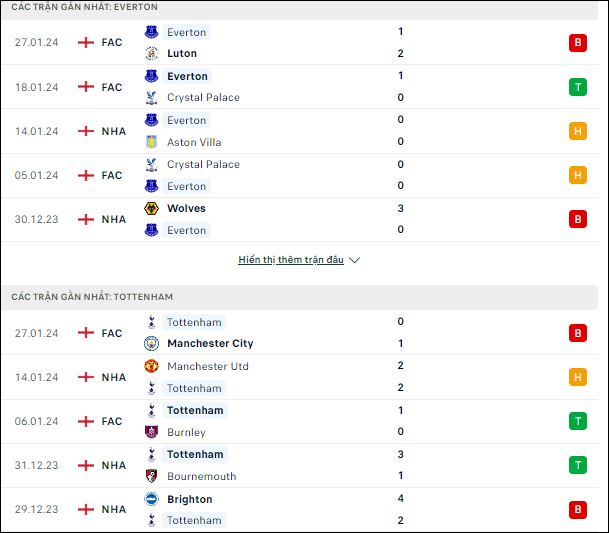Click the Luton club crest icon
This screenshot has height=533, width=609.
(151, 53)
